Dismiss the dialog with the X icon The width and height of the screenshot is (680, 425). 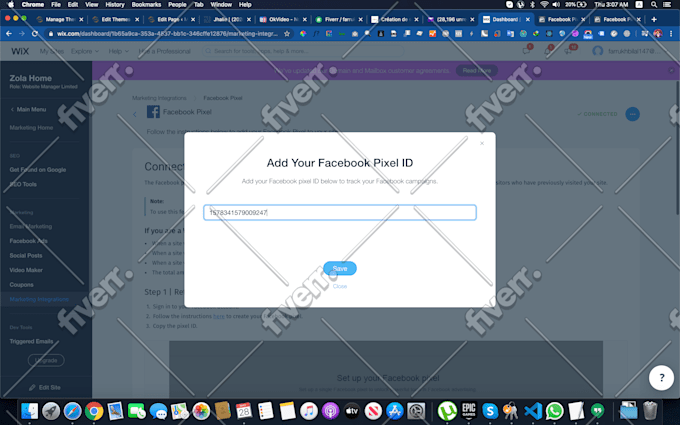point(482,143)
